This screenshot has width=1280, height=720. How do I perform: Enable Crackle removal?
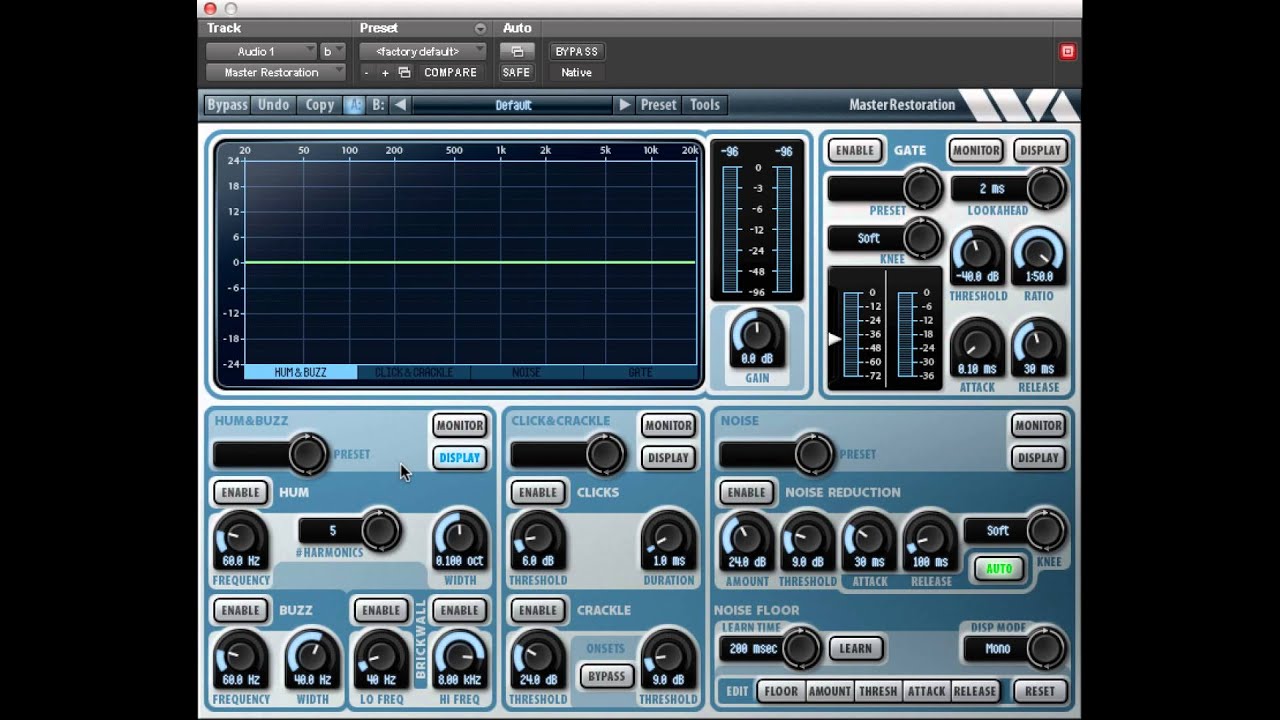(537, 610)
